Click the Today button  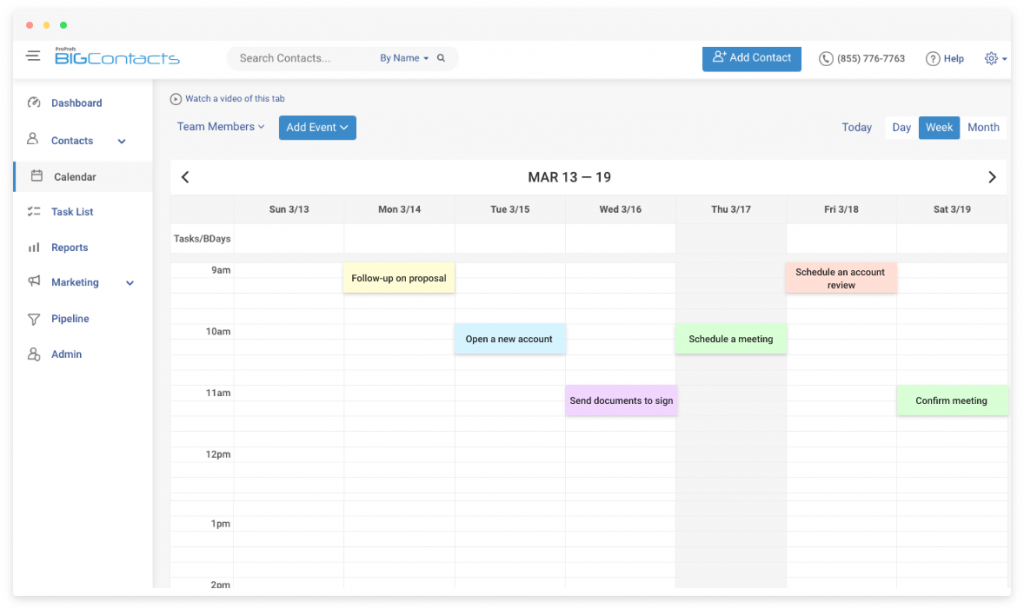pos(856,127)
